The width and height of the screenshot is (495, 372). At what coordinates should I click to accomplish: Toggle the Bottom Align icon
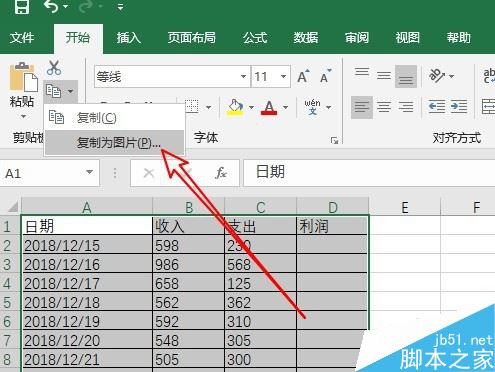(x=406, y=76)
